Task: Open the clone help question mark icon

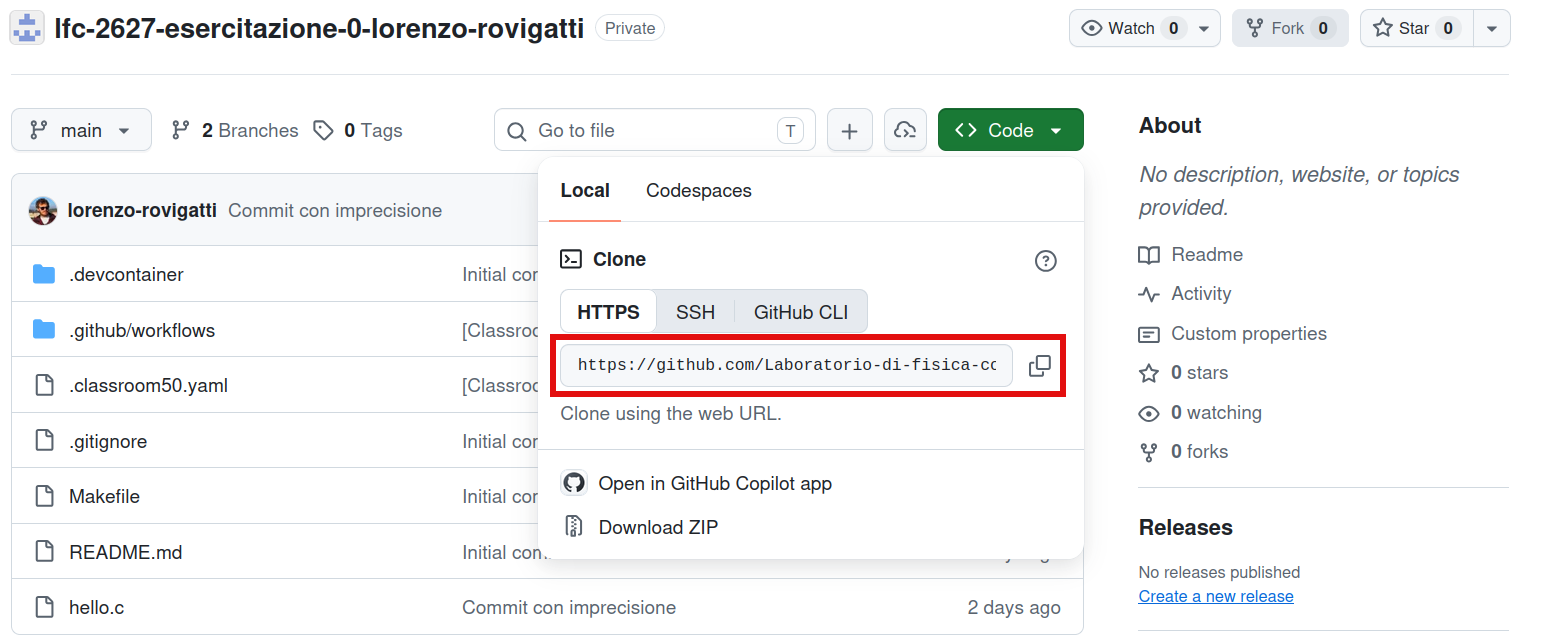Action: pos(1046,261)
